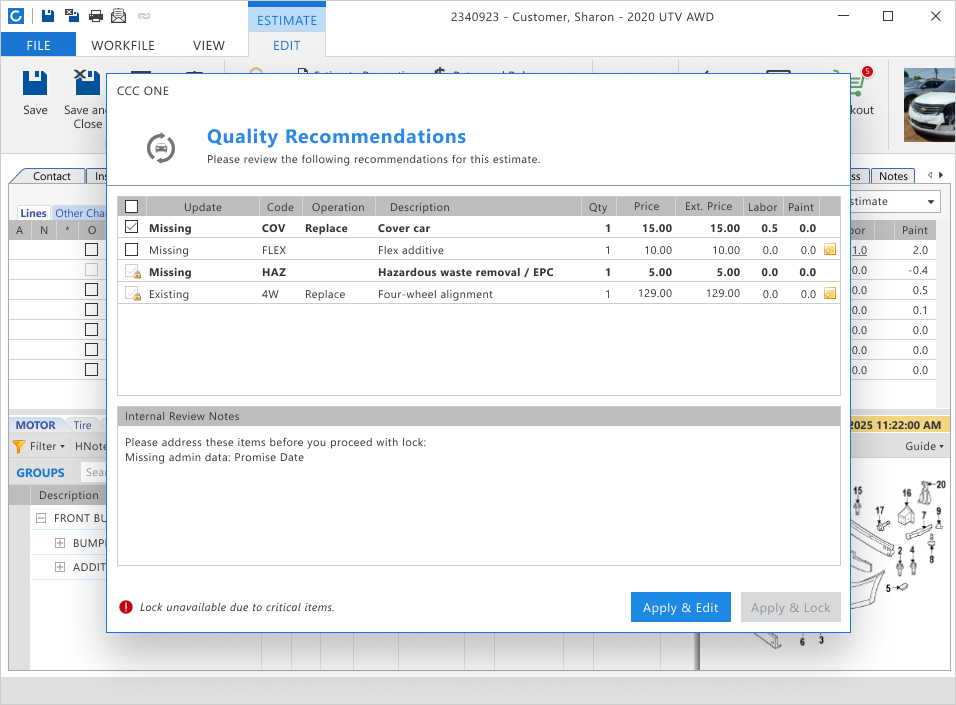This screenshot has width=956, height=705.
Task: Open the FILE menu
Action: click(38, 45)
